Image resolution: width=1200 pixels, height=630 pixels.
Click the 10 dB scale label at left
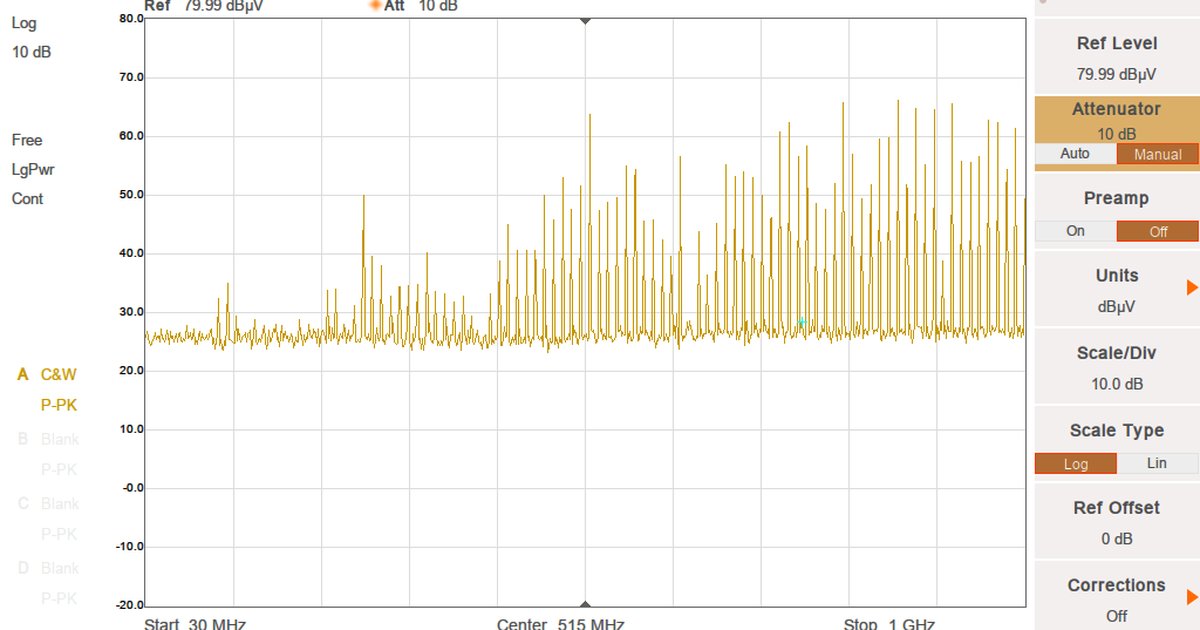pyautogui.click(x=31, y=52)
